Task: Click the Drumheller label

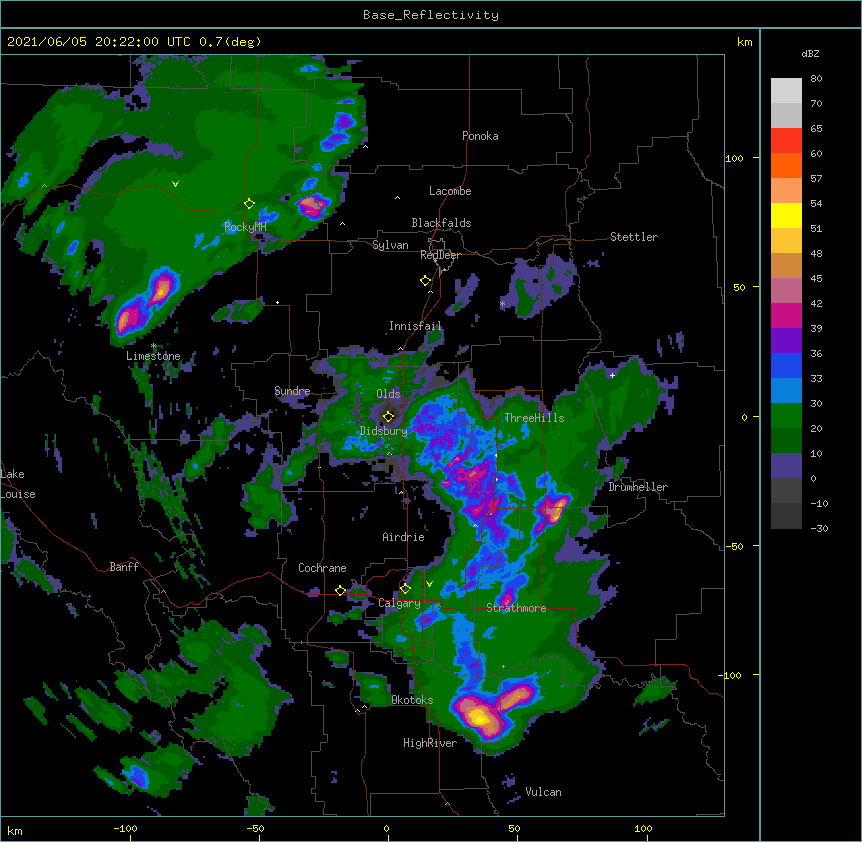Action: [638, 487]
